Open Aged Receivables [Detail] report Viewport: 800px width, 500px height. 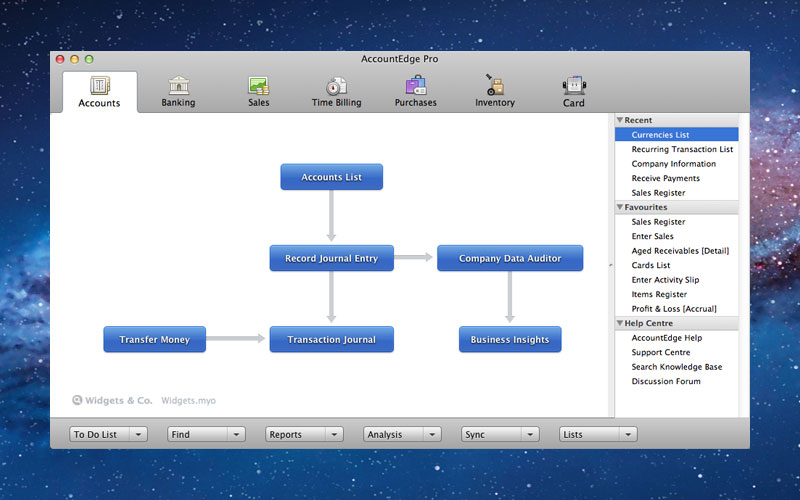pos(680,251)
